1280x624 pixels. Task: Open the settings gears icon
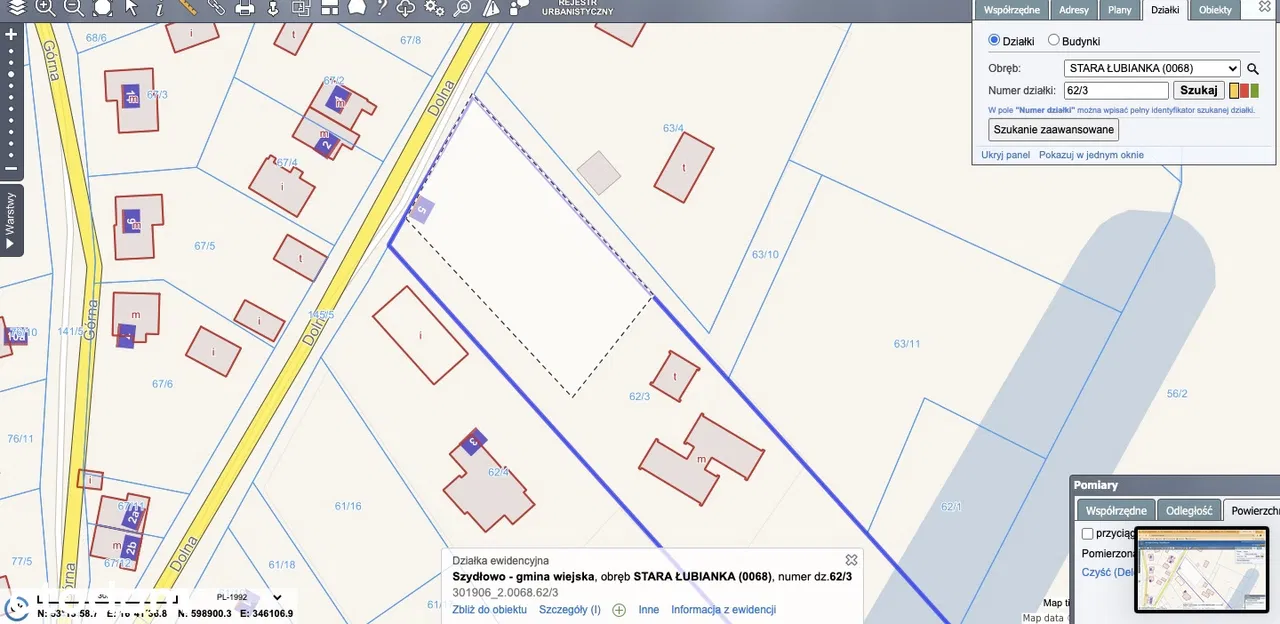(x=434, y=8)
